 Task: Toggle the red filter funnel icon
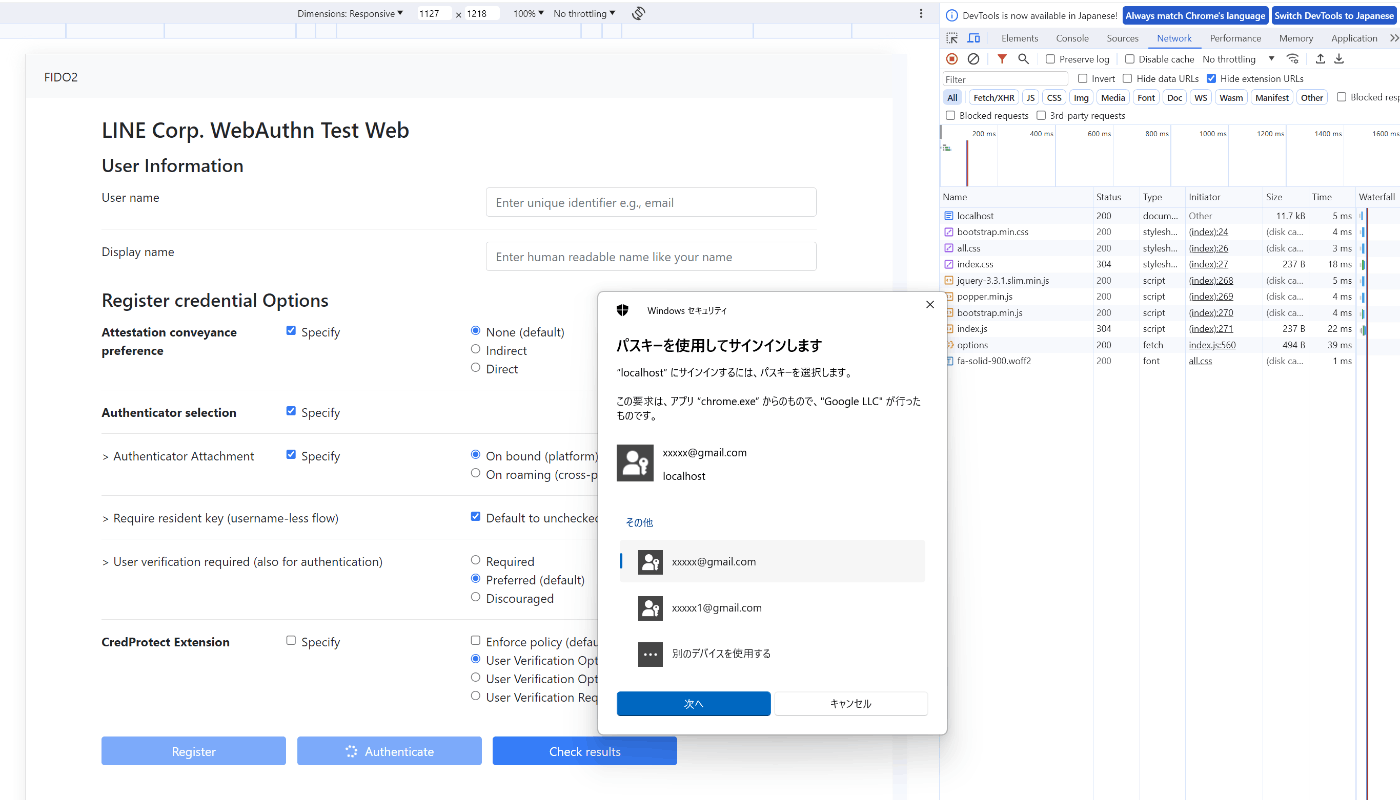(x=1002, y=59)
